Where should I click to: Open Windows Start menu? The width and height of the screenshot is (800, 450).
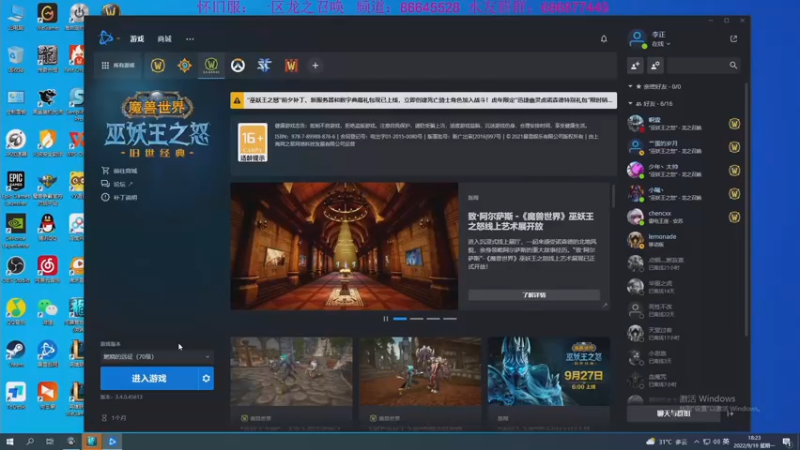10,441
